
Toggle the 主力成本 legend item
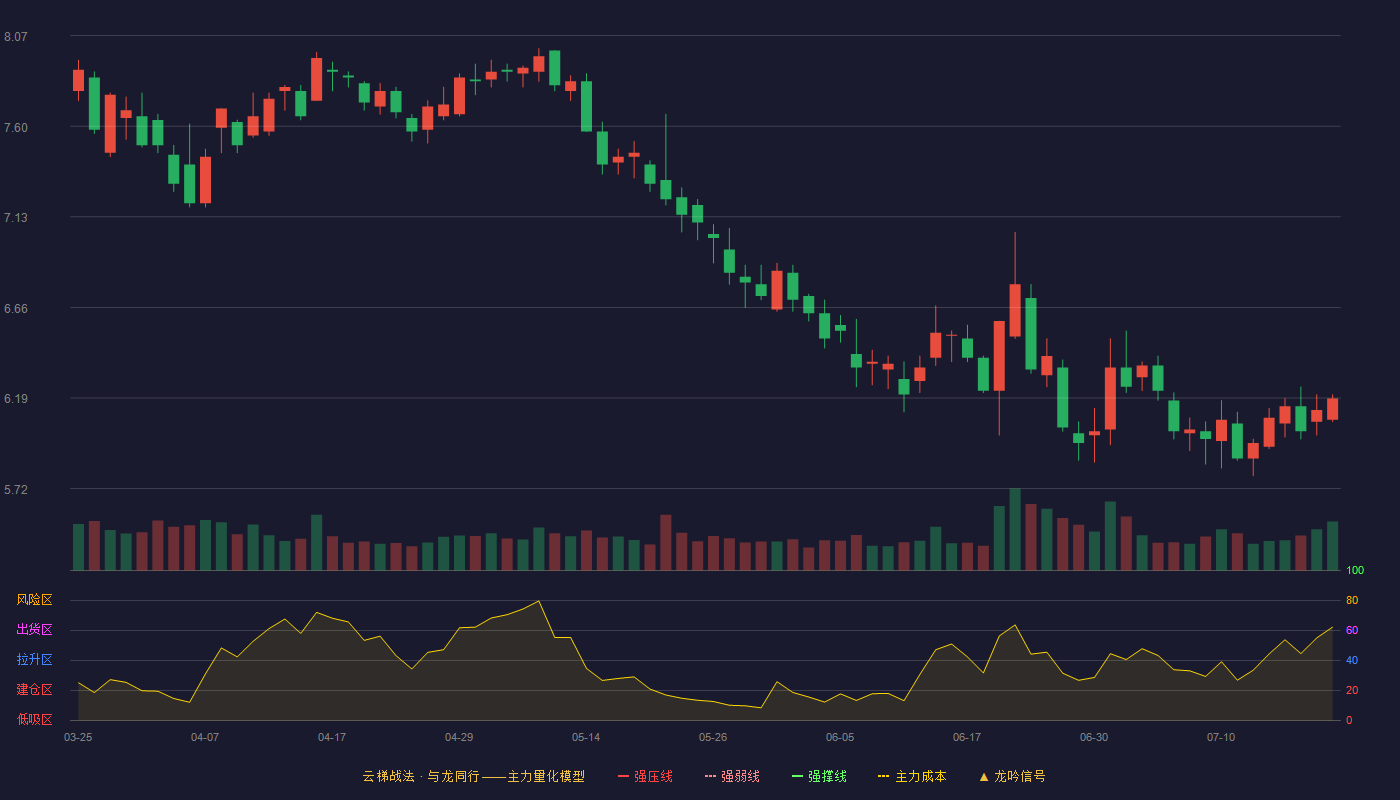[x=912, y=776]
